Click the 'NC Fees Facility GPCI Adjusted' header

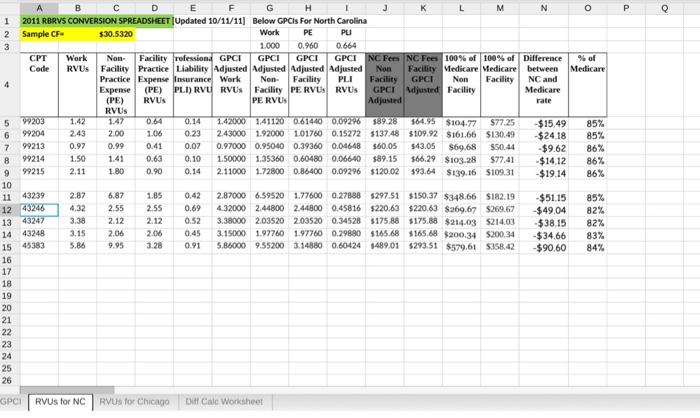(x=423, y=85)
